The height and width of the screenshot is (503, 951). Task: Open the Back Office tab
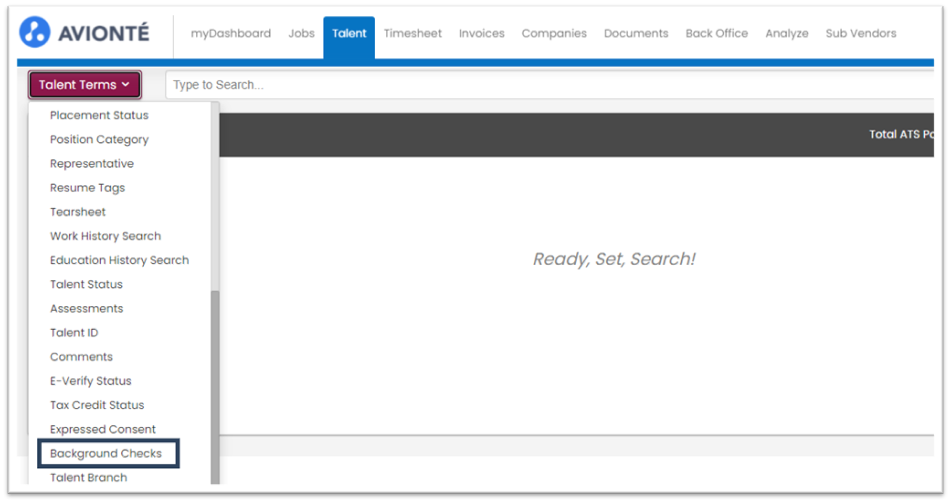[x=717, y=33]
